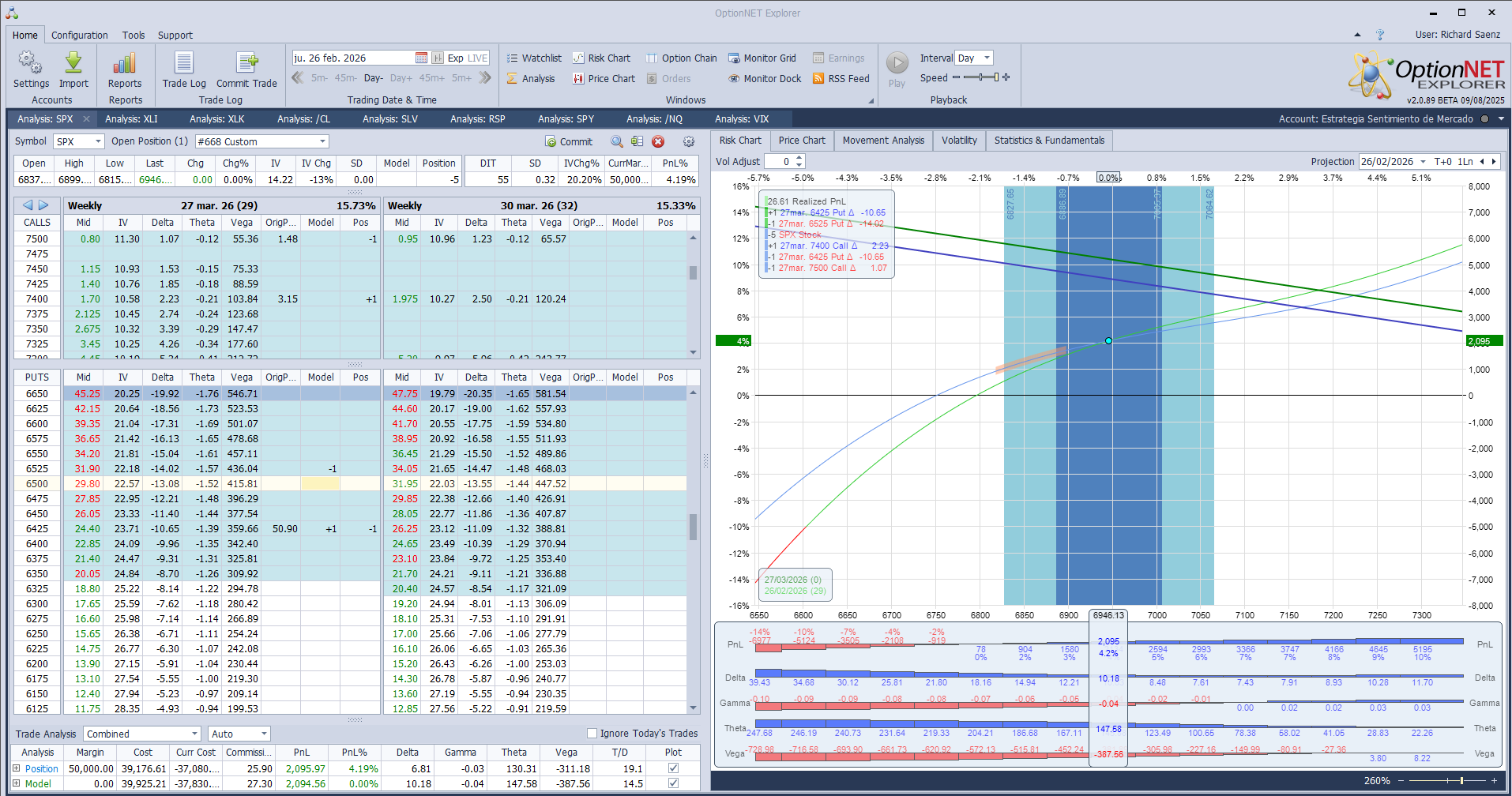Decrease playback speed with minus button
The width and height of the screenshot is (1512, 796).
[x=956, y=77]
